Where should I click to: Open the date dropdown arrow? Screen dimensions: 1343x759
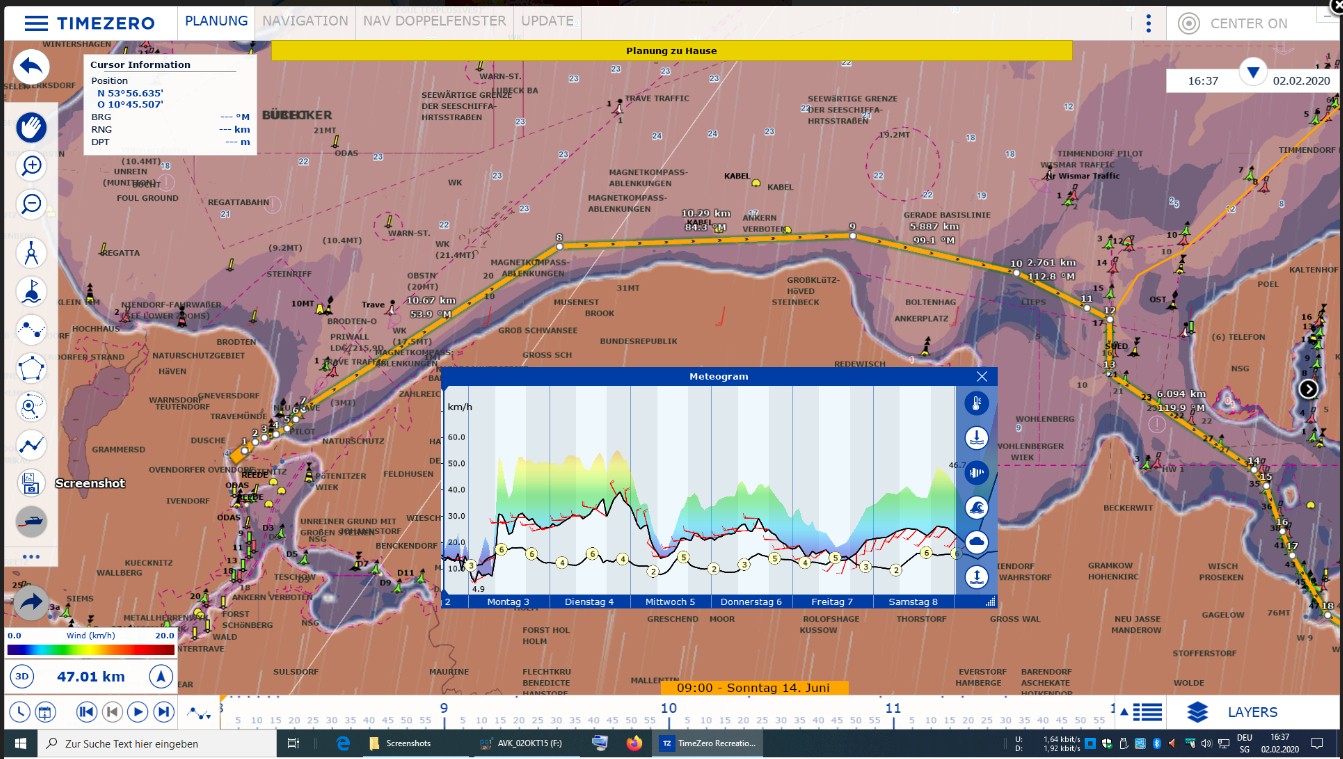click(x=1252, y=72)
